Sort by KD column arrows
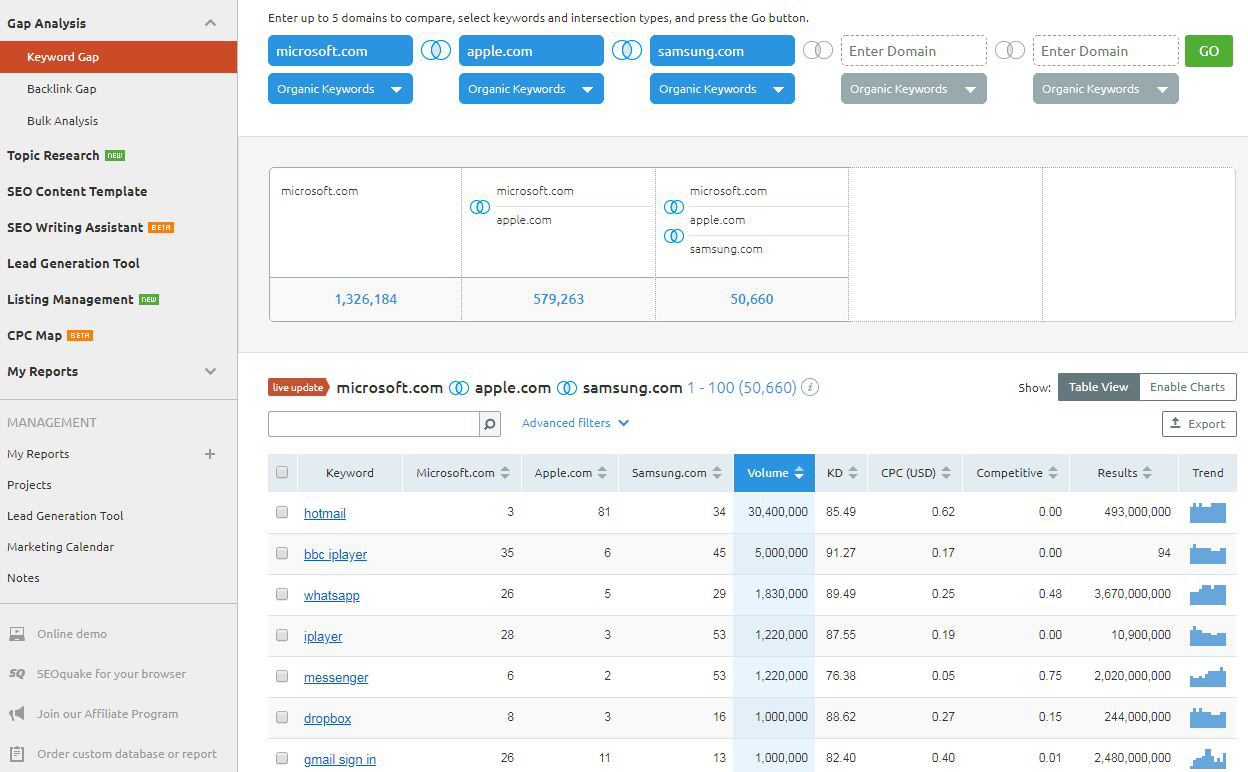The image size is (1248, 772). 853,473
